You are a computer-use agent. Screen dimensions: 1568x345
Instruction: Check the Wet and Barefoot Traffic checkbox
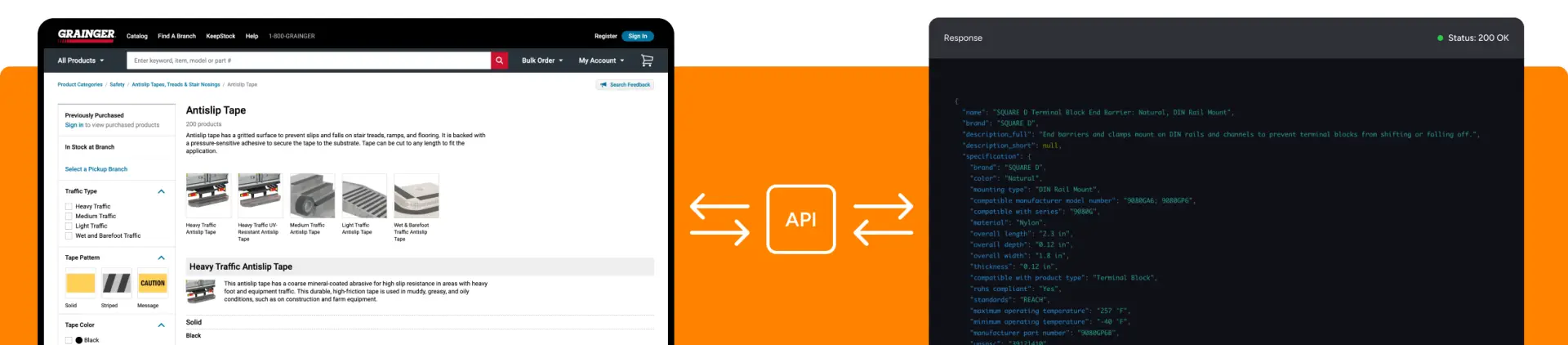(x=69, y=236)
